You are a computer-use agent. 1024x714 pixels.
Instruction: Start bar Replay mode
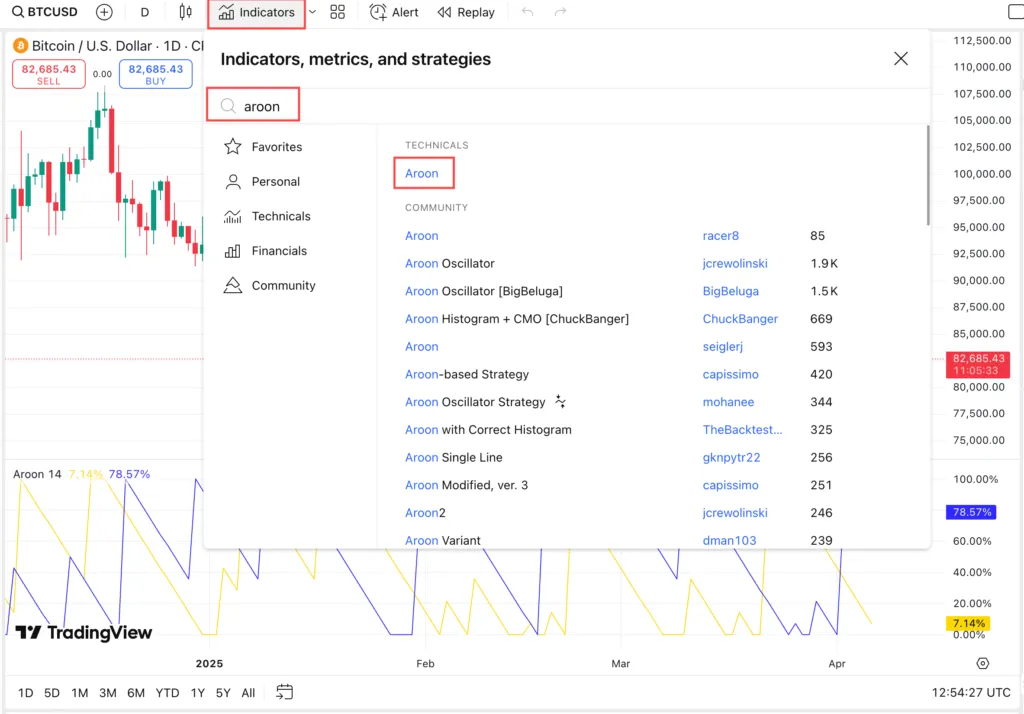point(466,12)
